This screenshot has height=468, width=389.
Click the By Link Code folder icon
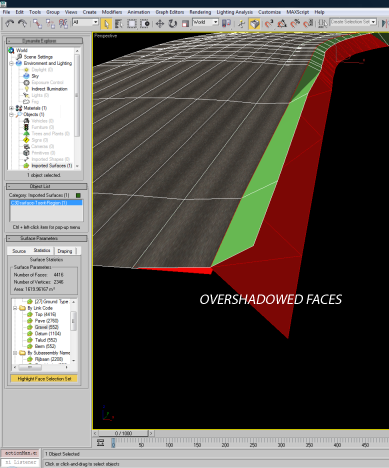[22, 308]
